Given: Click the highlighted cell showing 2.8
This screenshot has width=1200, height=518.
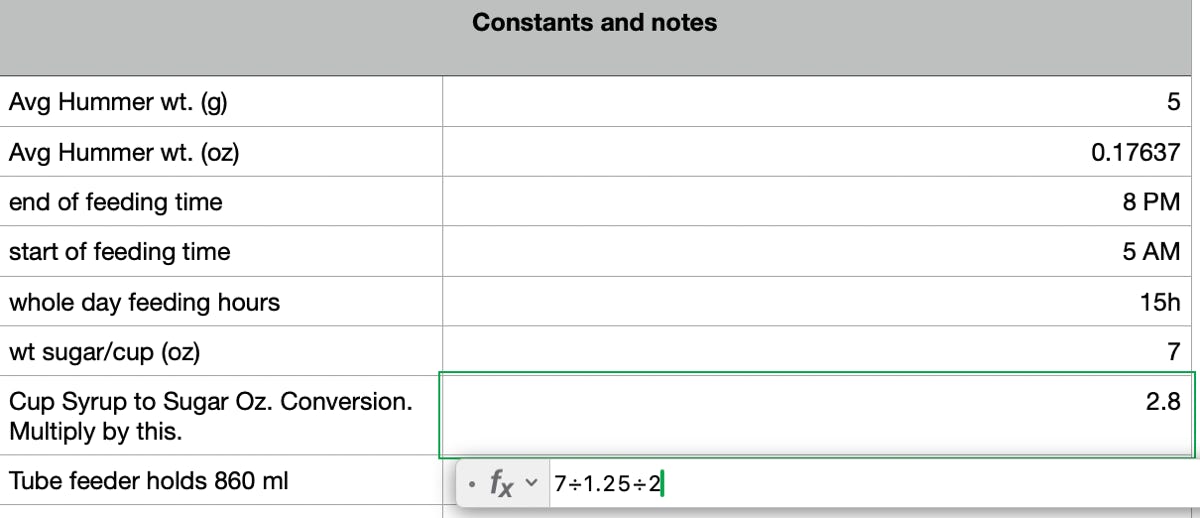Looking at the screenshot, I should click(818, 415).
